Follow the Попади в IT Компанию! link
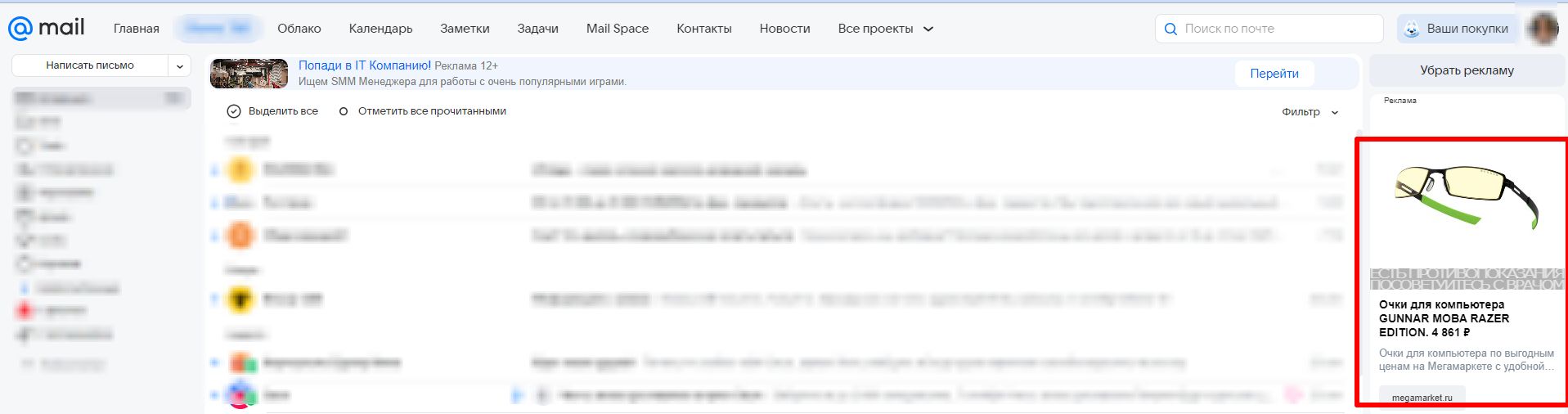Screen dimensions: 1568x414 pyautogui.click(x=364, y=65)
